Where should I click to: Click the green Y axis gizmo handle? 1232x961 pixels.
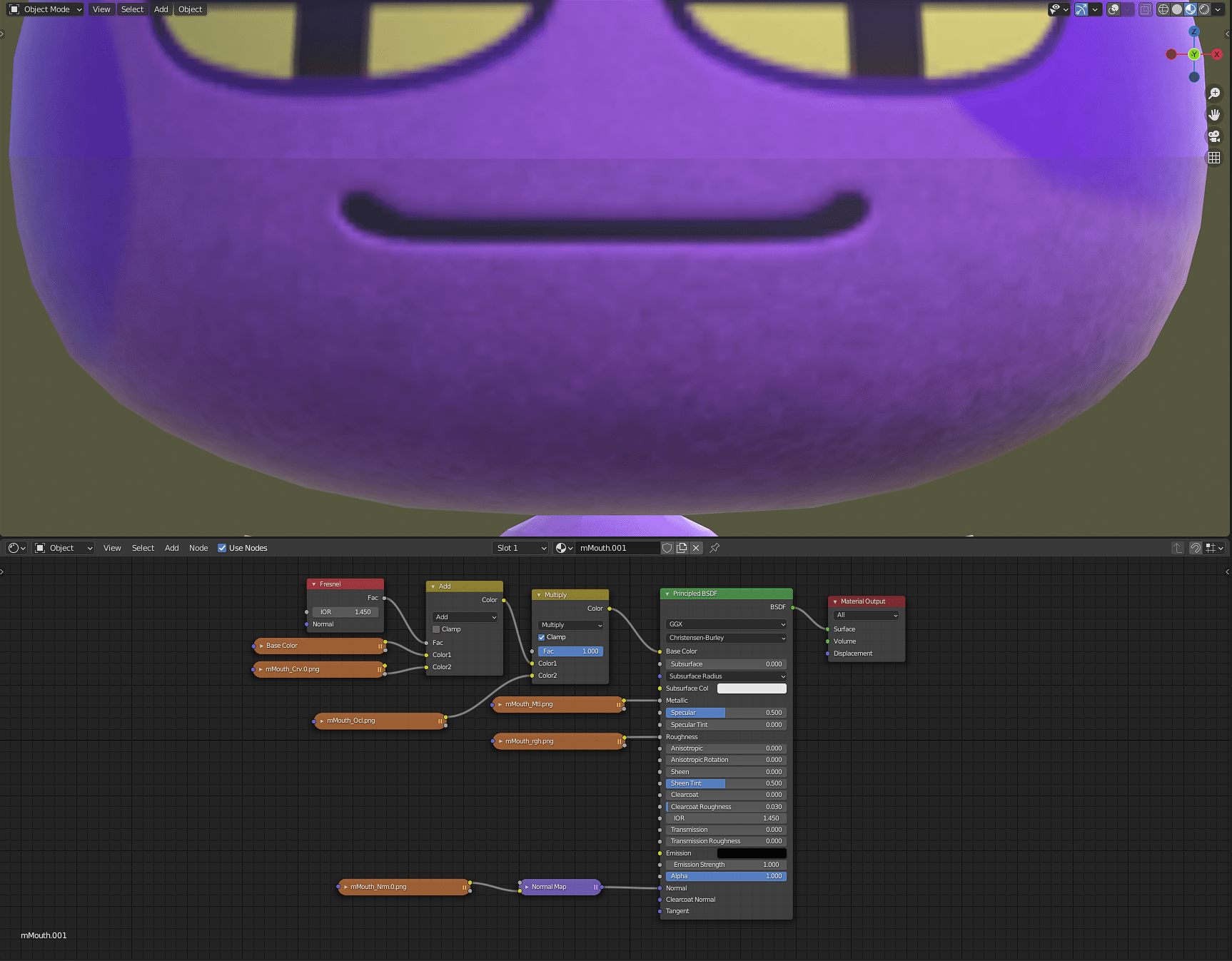point(1194,54)
